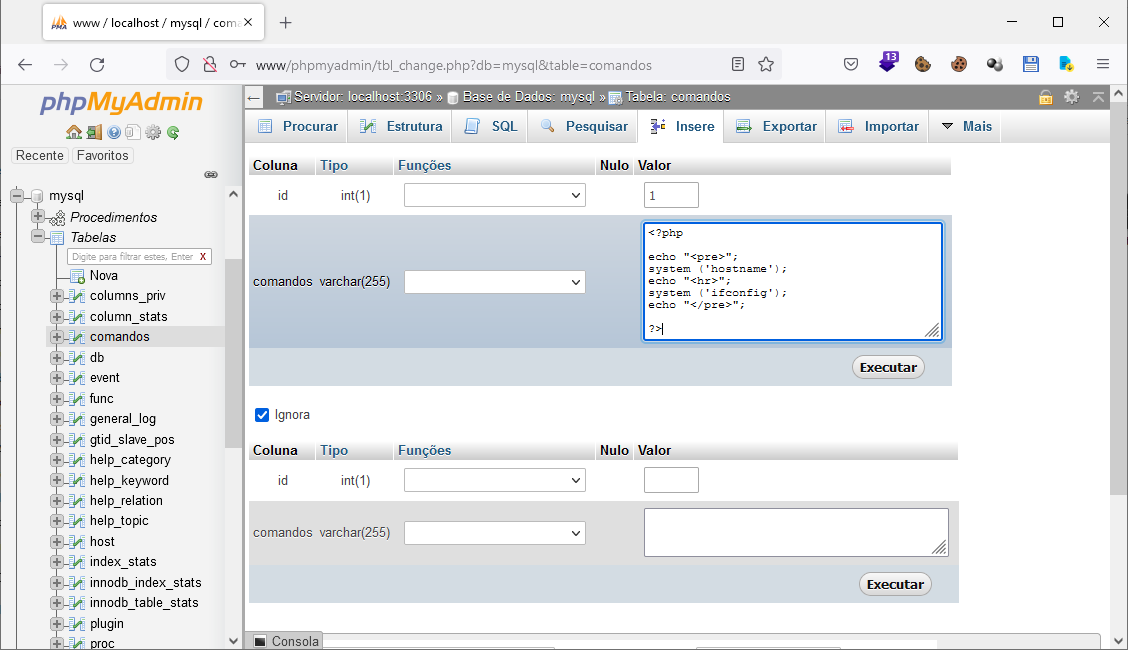Open navigation panel settings gear

pyautogui.click(x=153, y=132)
